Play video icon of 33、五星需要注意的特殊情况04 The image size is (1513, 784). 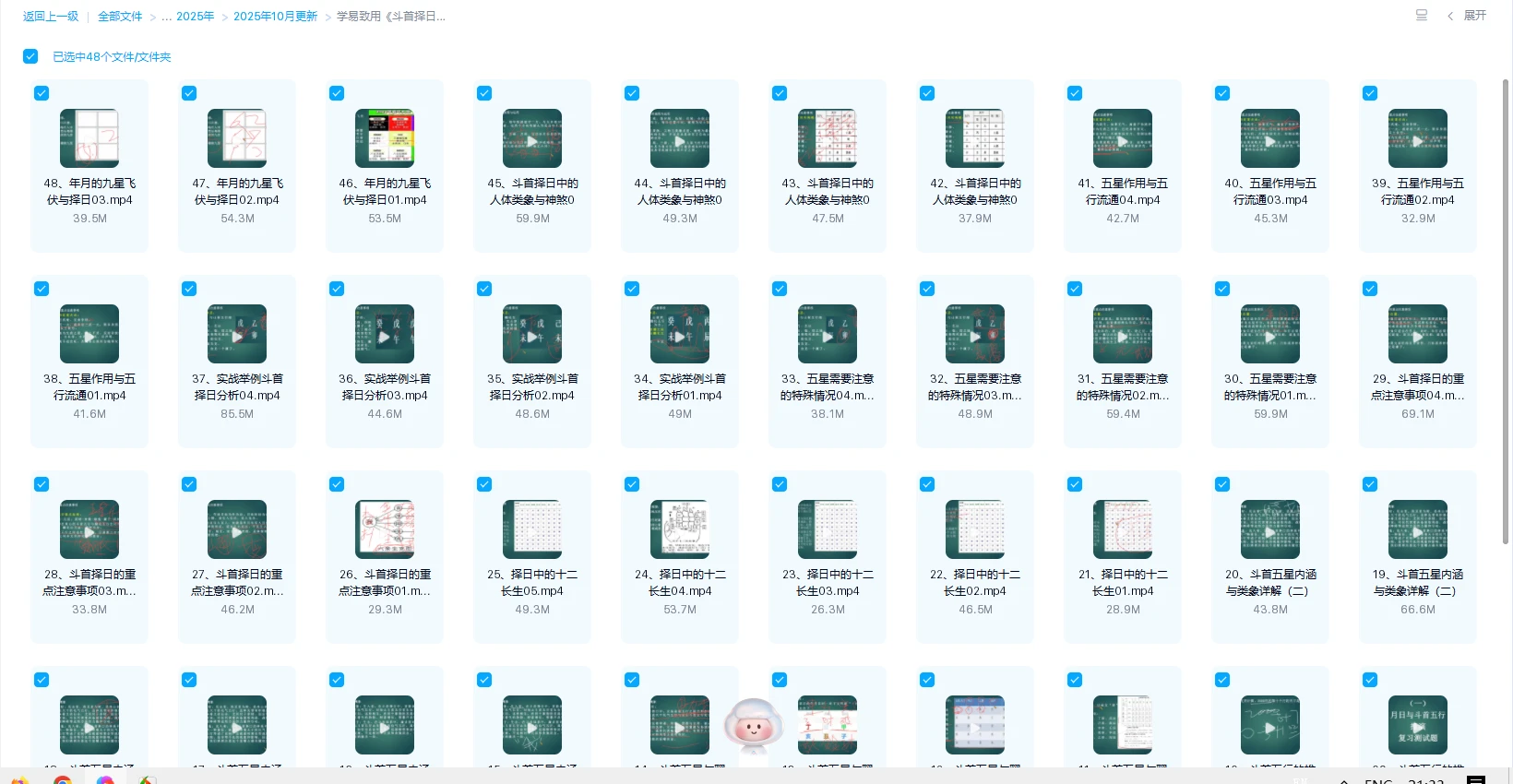pos(828,334)
